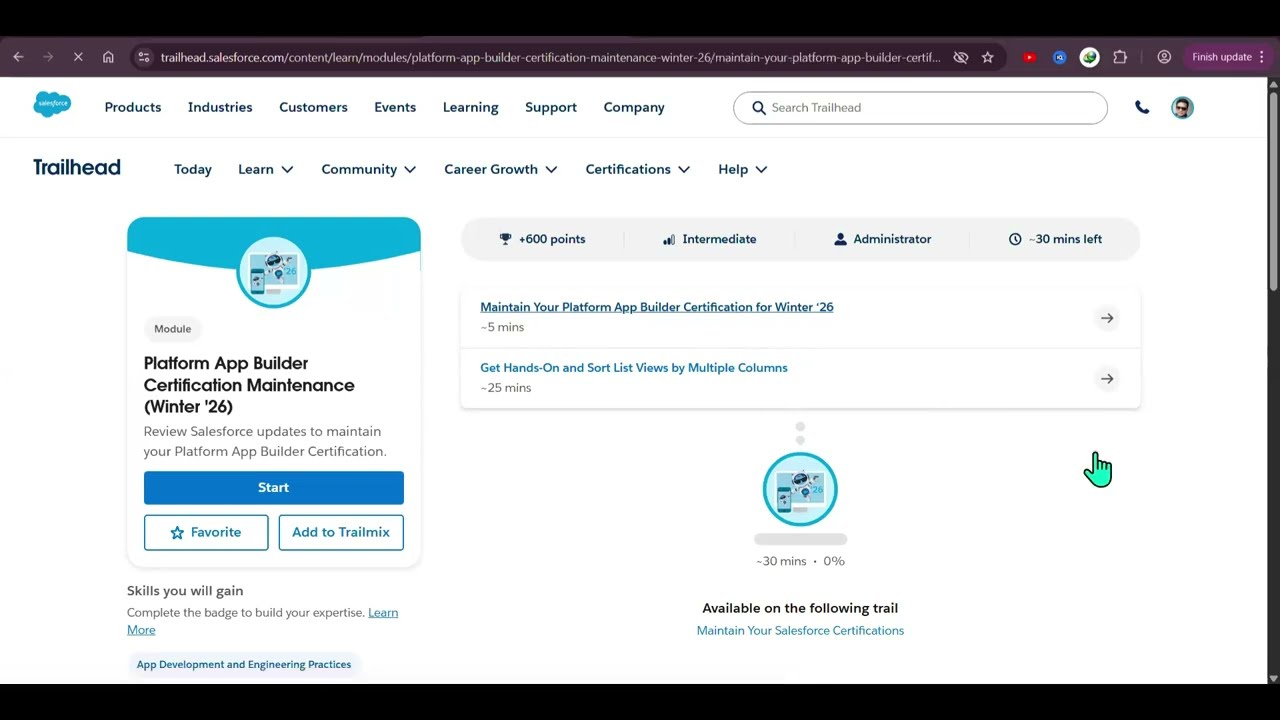Click the progress badge icon below units

[800, 489]
